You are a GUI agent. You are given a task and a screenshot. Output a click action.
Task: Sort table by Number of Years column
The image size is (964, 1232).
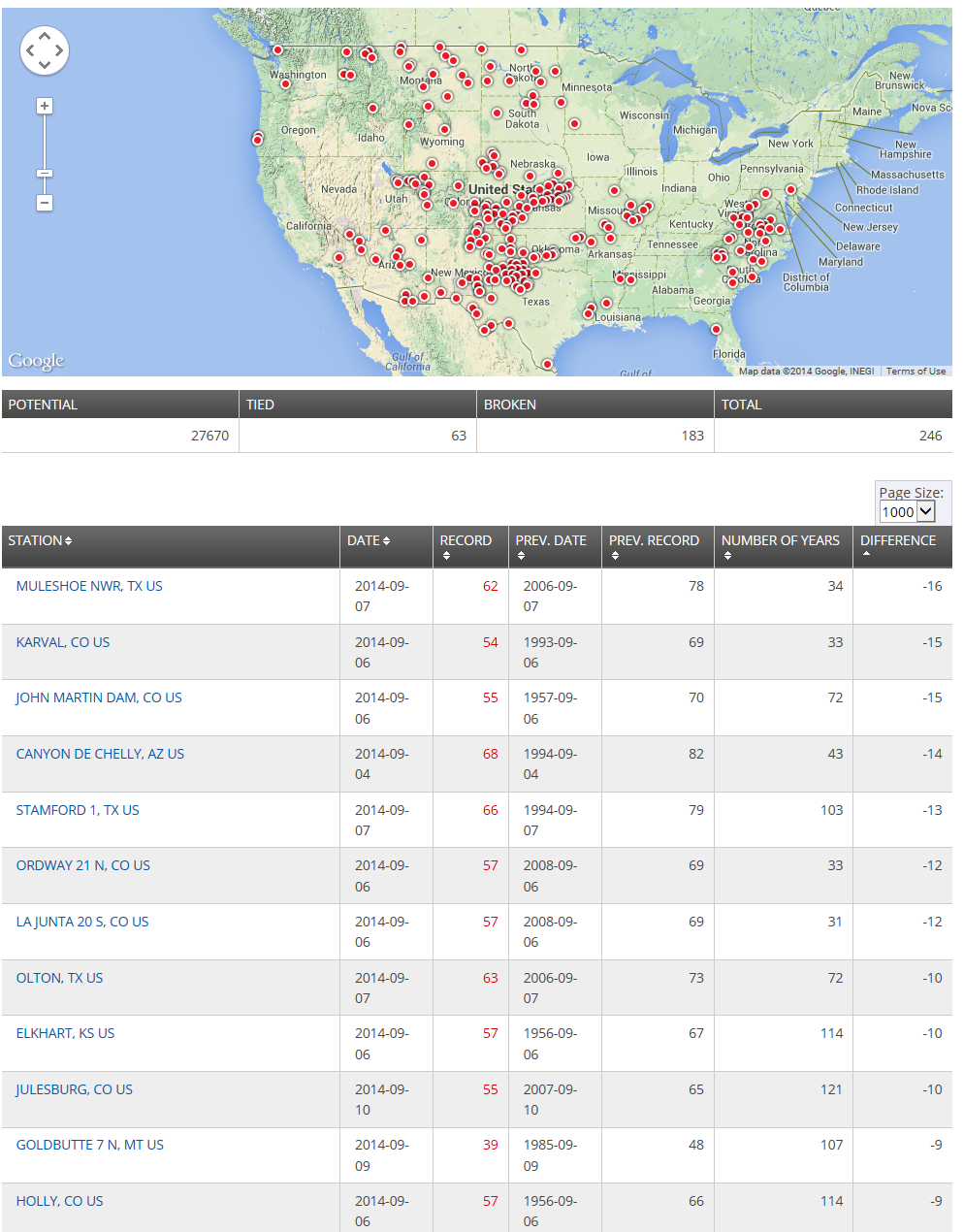781,546
